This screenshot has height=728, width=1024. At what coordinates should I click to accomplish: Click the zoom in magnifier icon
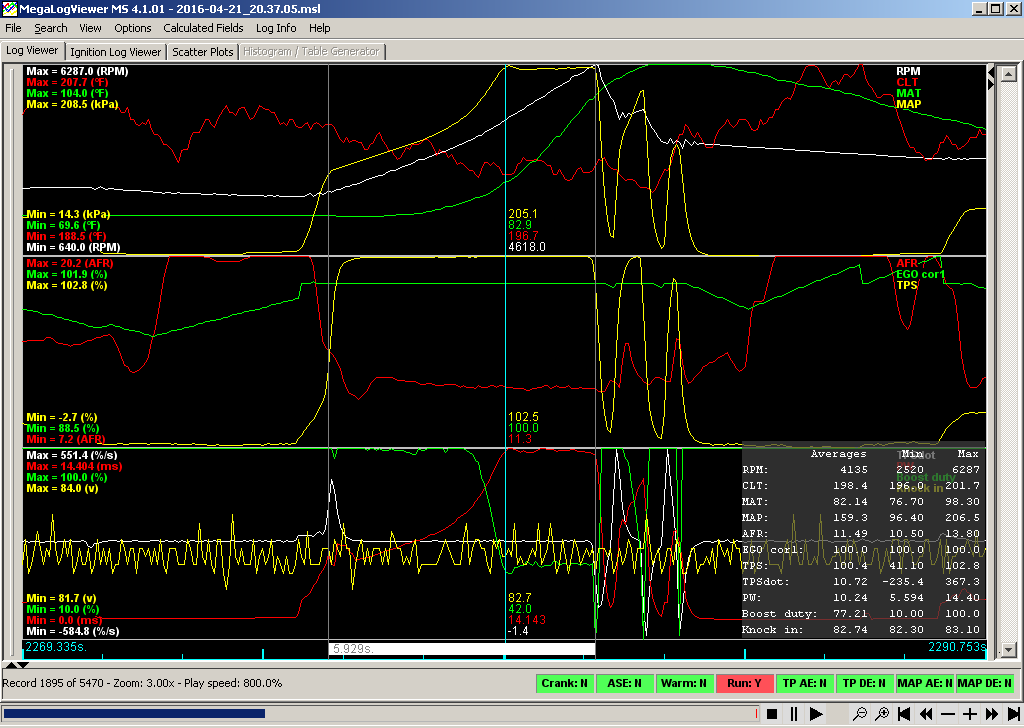click(x=882, y=714)
